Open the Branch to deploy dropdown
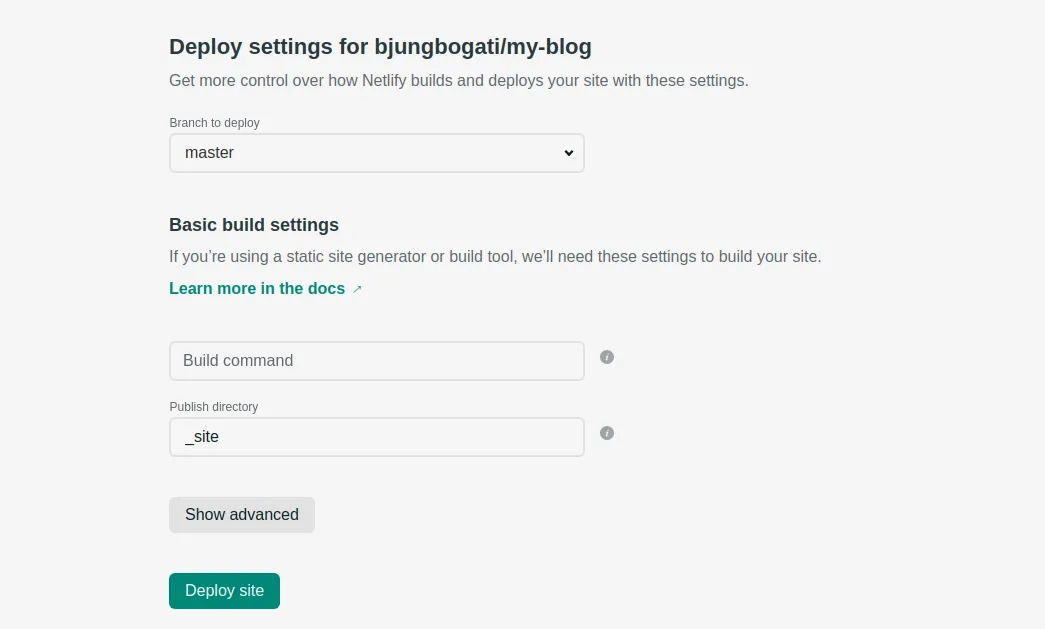Image resolution: width=1045 pixels, height=629 pixels. (x=376, y=153)
